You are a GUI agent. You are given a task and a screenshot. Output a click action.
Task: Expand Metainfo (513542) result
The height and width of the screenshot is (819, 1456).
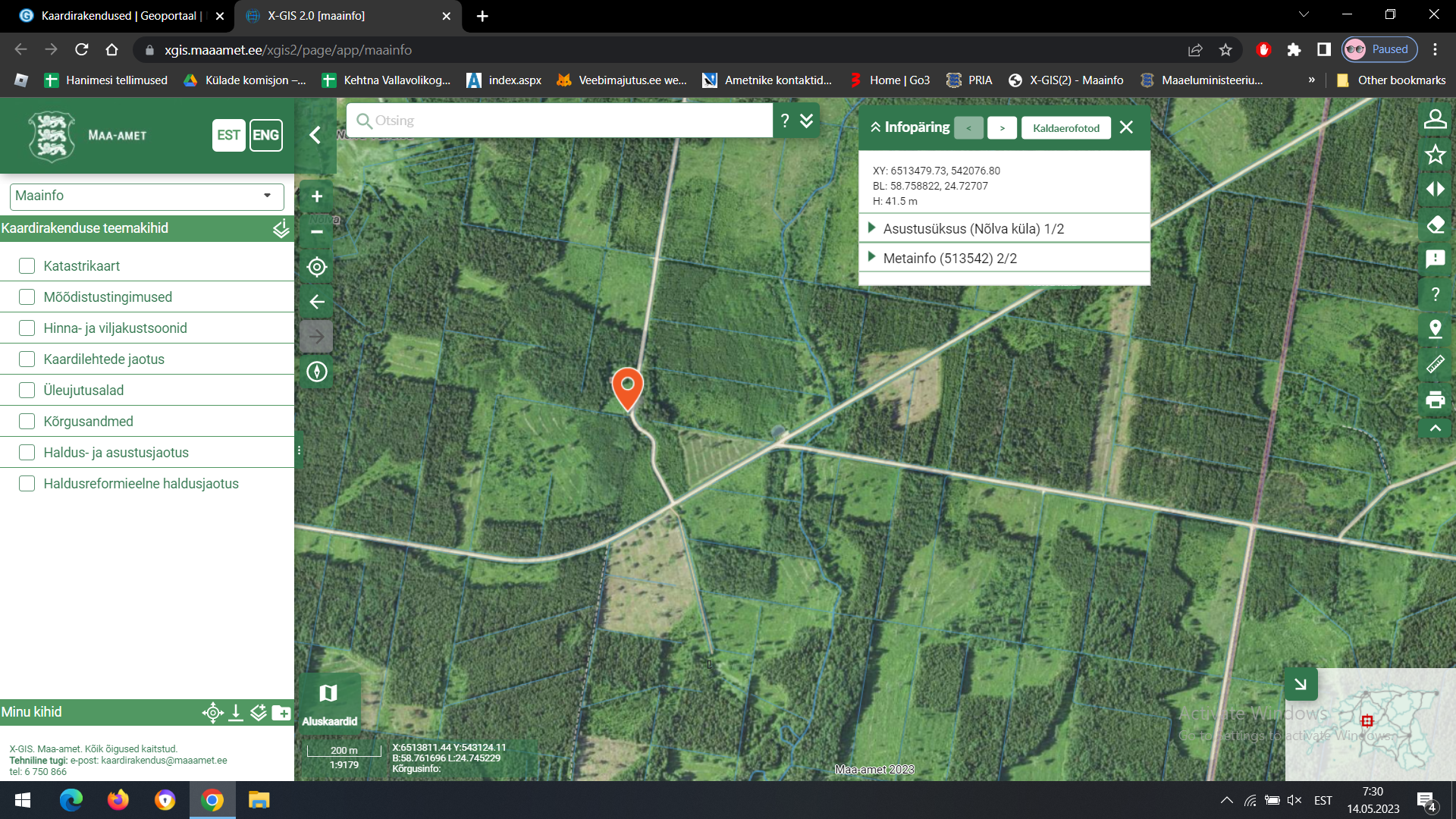point(949,259)
